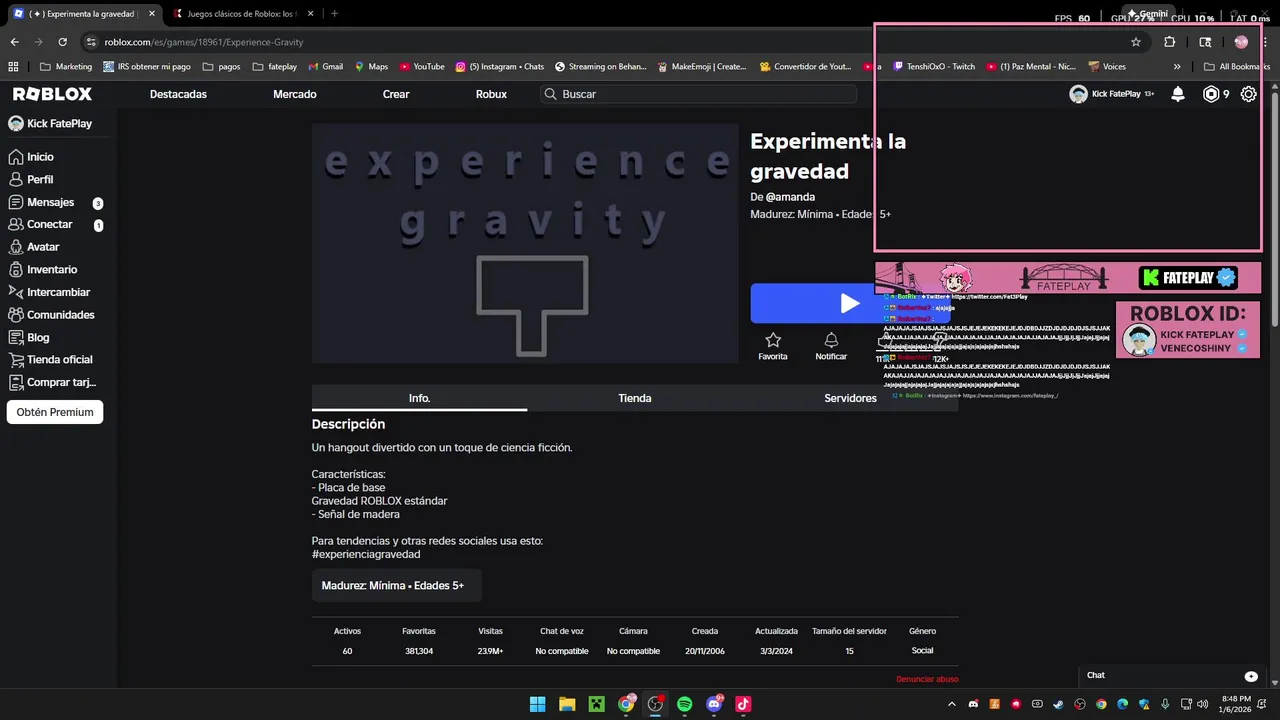1280x720 pixels.
Task: Open All Bookmarks folder
Action: (x=1236, y=67)
